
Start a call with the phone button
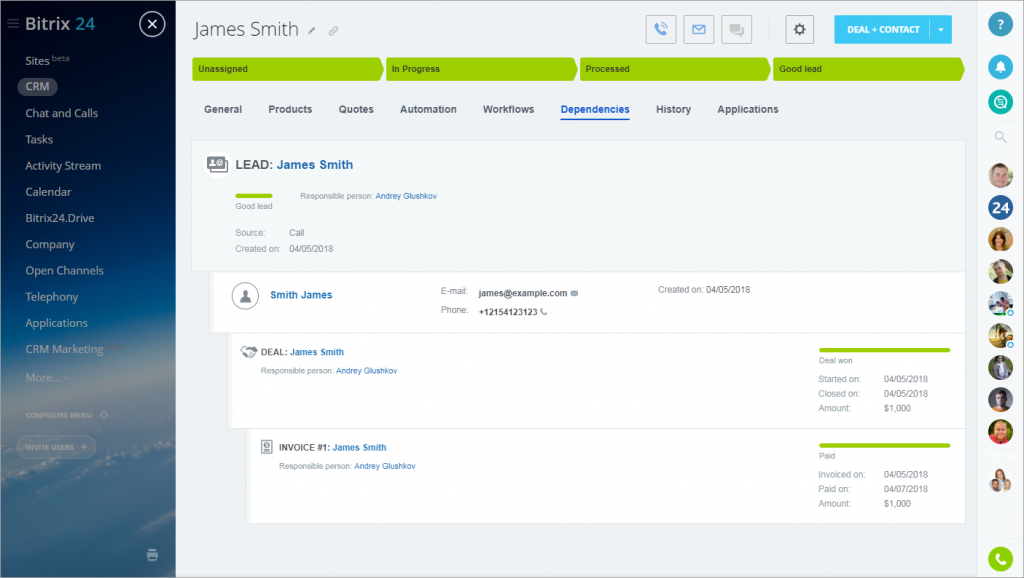[661, 29]
